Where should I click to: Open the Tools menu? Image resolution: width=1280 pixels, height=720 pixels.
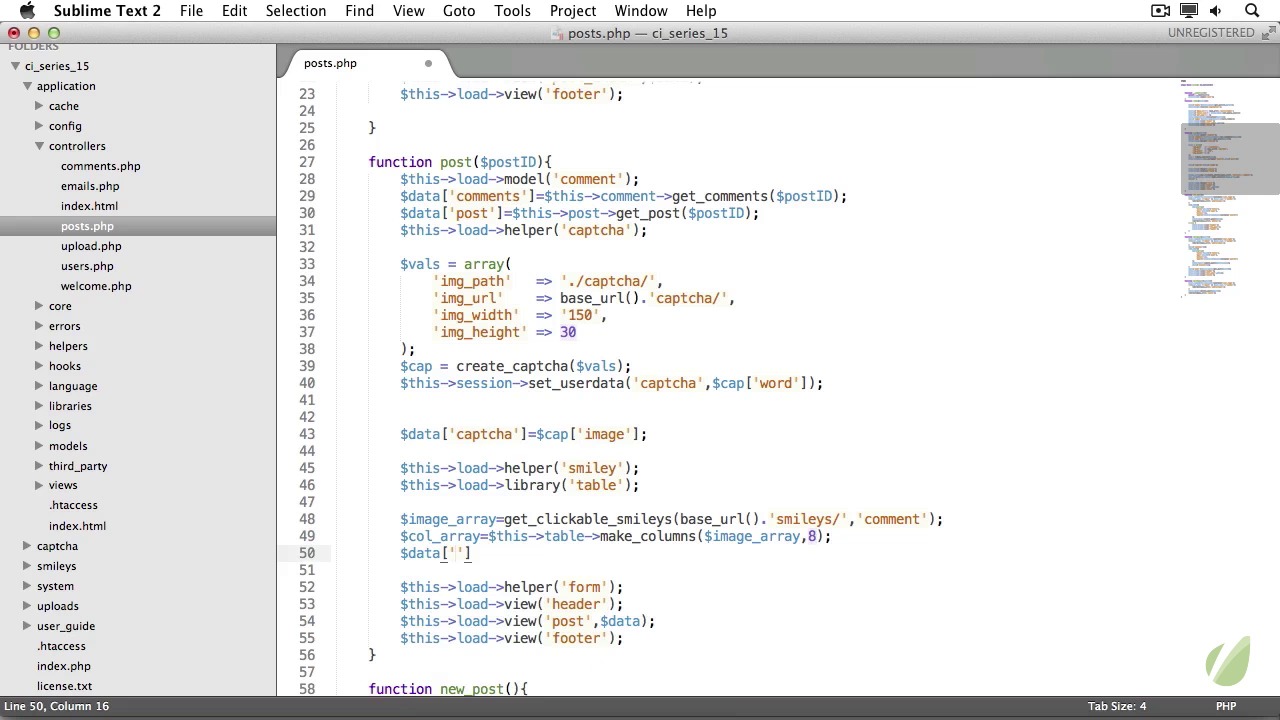click(x=512, y=11)
